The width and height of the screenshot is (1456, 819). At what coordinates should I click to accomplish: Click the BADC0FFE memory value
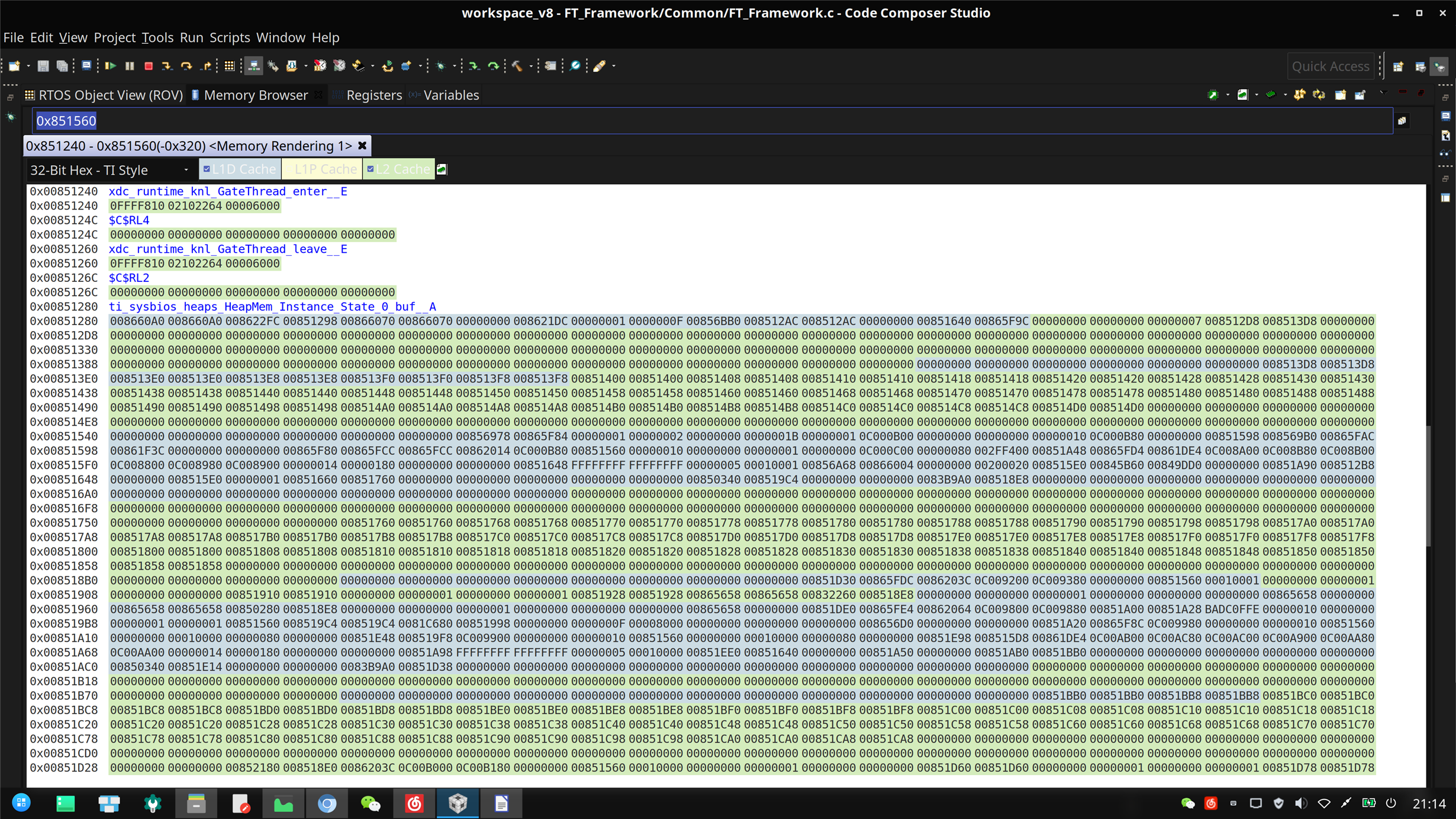click(x=1232, y=609)
